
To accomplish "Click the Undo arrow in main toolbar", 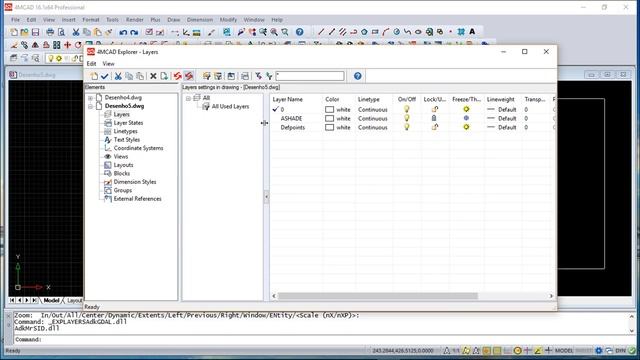I will 123,32.
